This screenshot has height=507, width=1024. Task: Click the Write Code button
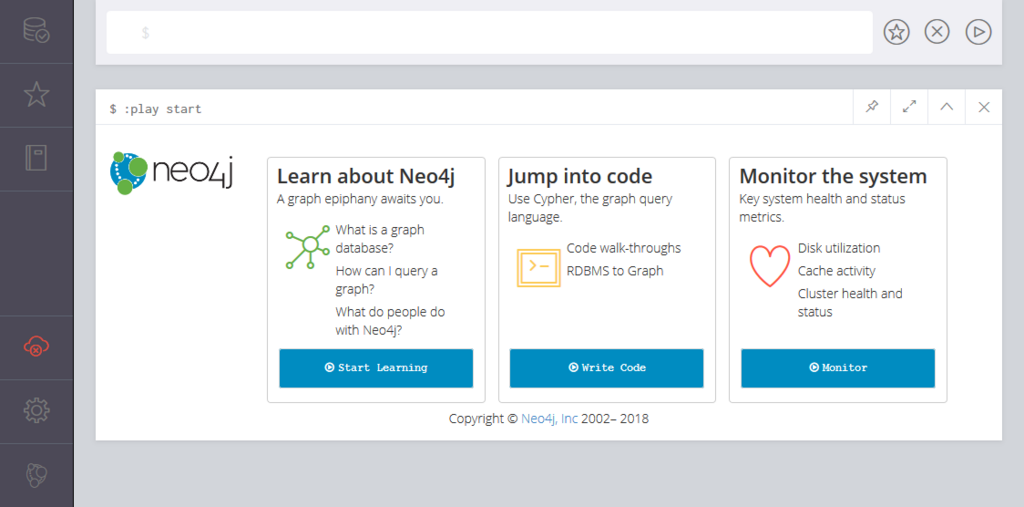click(607, 368)
